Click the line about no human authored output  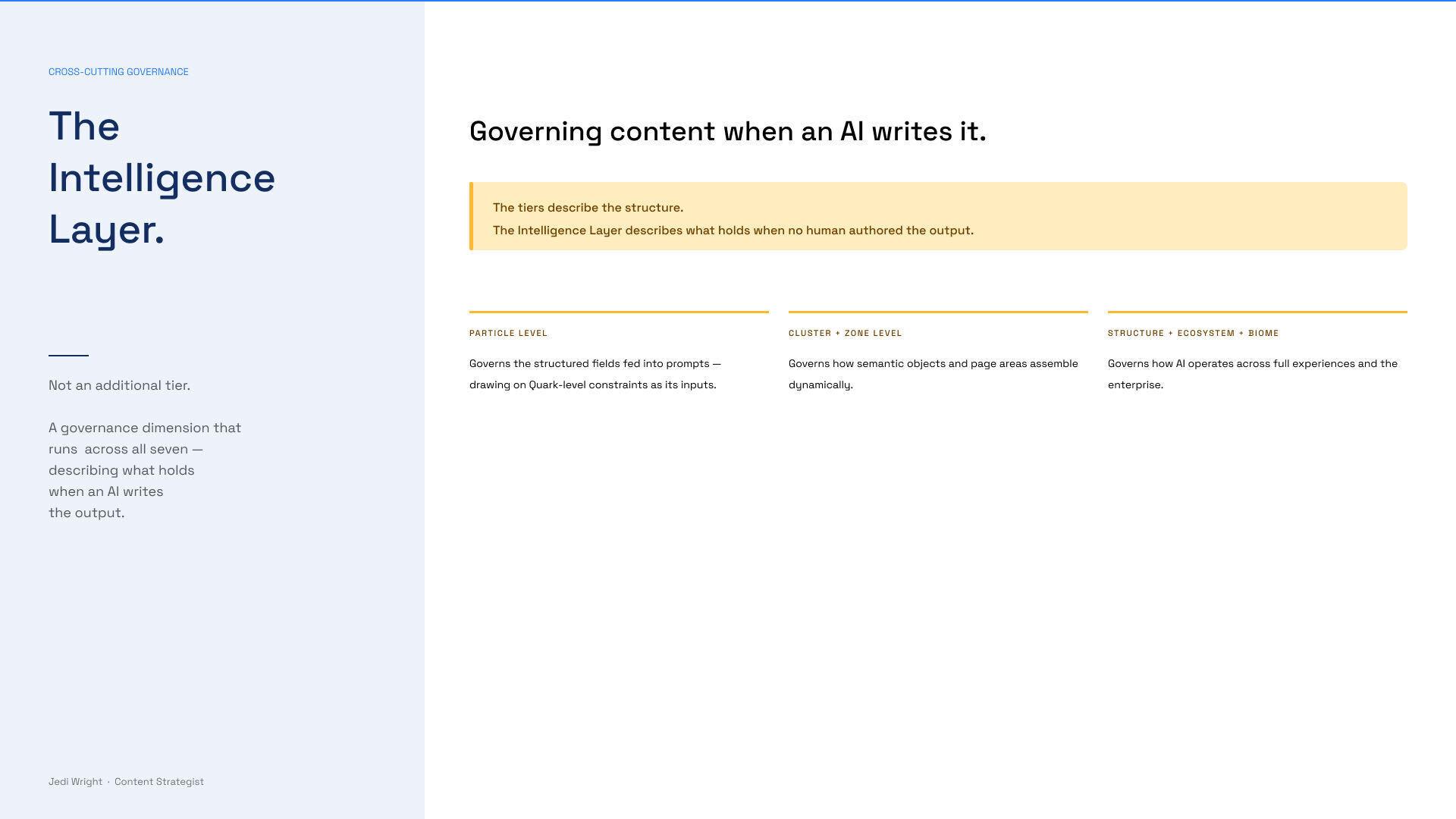coord(733,231)
